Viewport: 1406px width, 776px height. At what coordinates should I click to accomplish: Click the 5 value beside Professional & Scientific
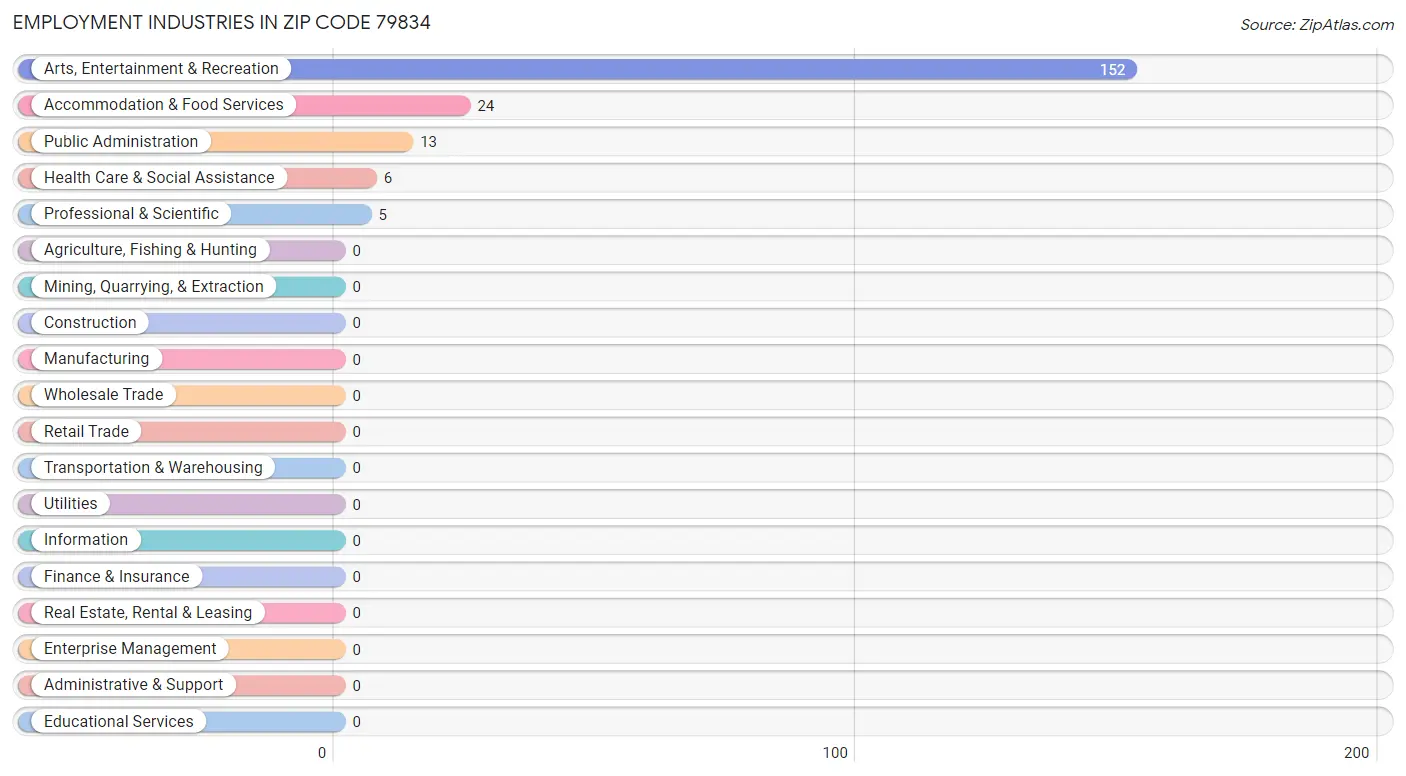click(x=383, y=215)
